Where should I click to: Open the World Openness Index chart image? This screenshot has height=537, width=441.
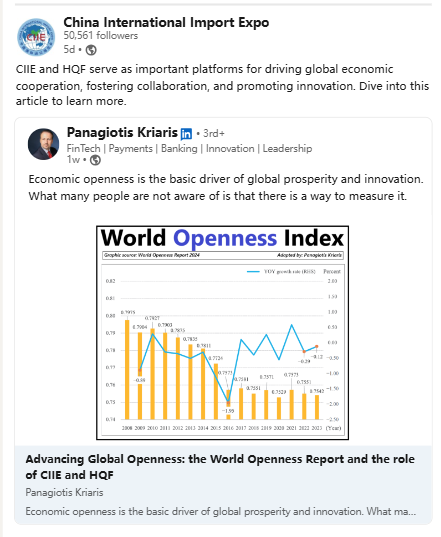click(223, 333)
